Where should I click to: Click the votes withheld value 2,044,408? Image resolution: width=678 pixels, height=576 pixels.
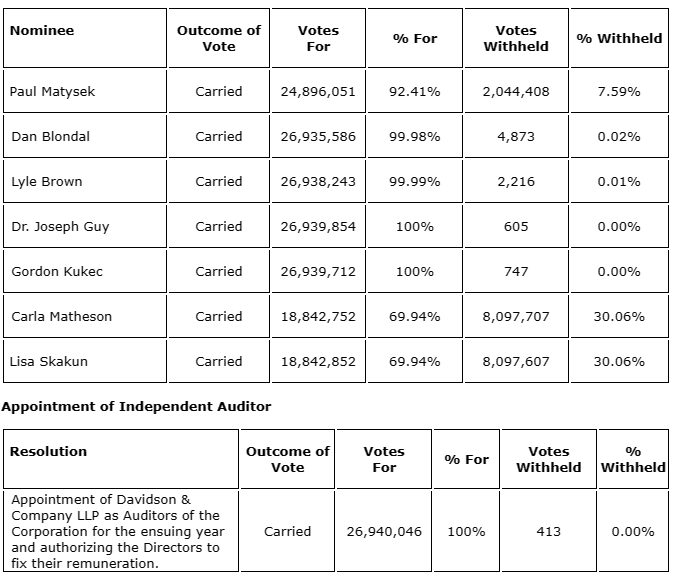(515, 91)
